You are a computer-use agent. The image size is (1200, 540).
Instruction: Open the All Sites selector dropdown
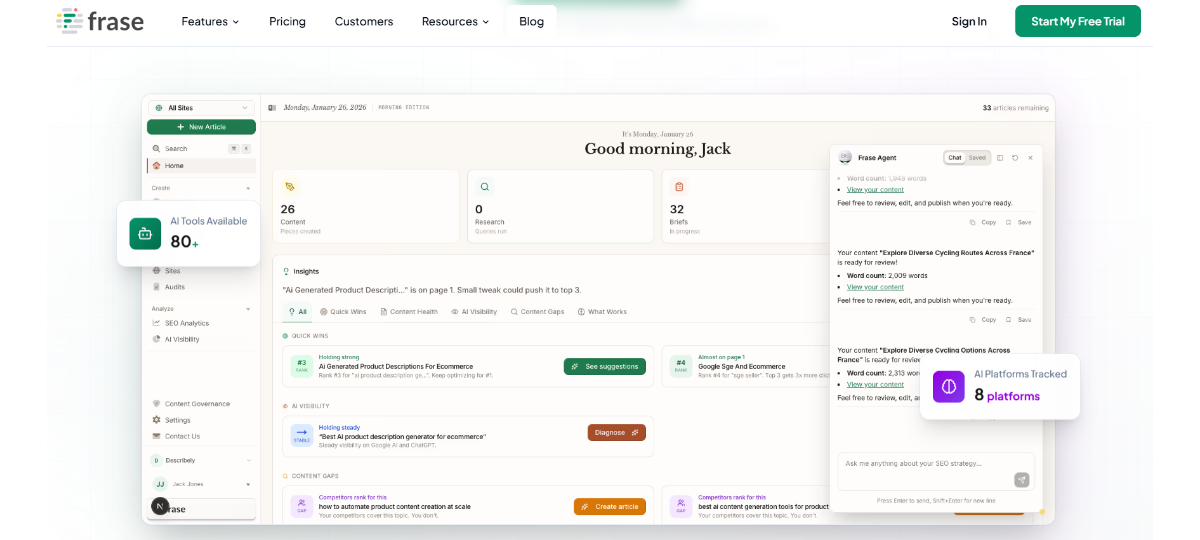(x=201, y=107)
